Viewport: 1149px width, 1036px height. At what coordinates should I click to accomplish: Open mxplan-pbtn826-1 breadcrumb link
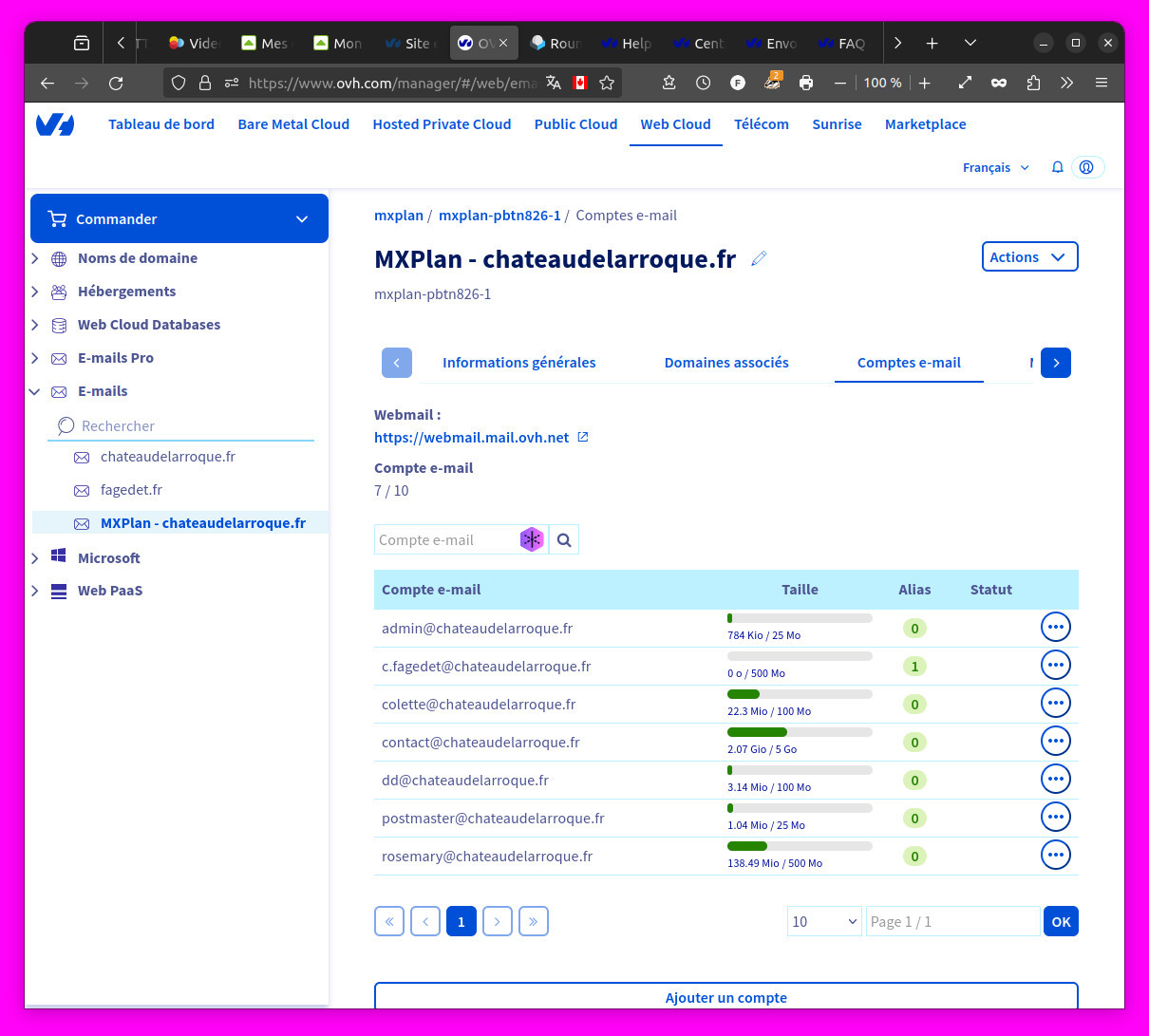click(x=499, y=216)
